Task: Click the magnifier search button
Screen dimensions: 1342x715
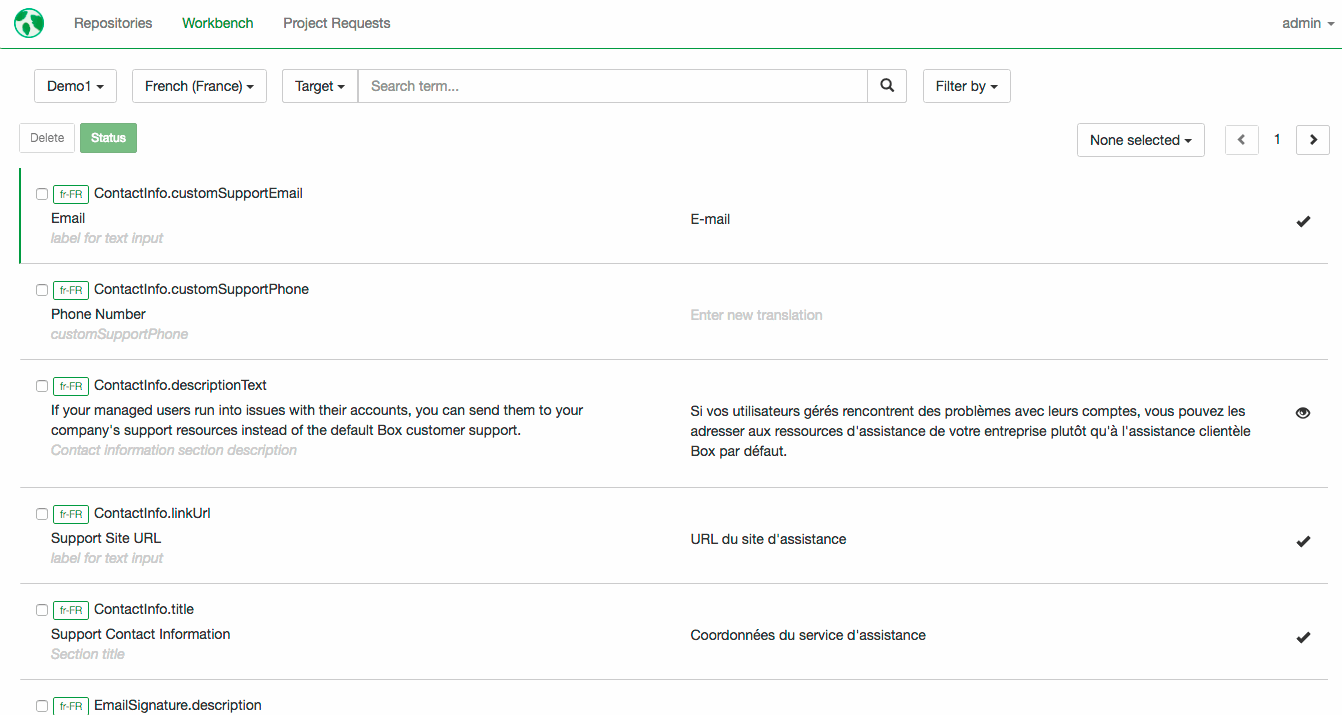Action: click(x=887, y=86)
